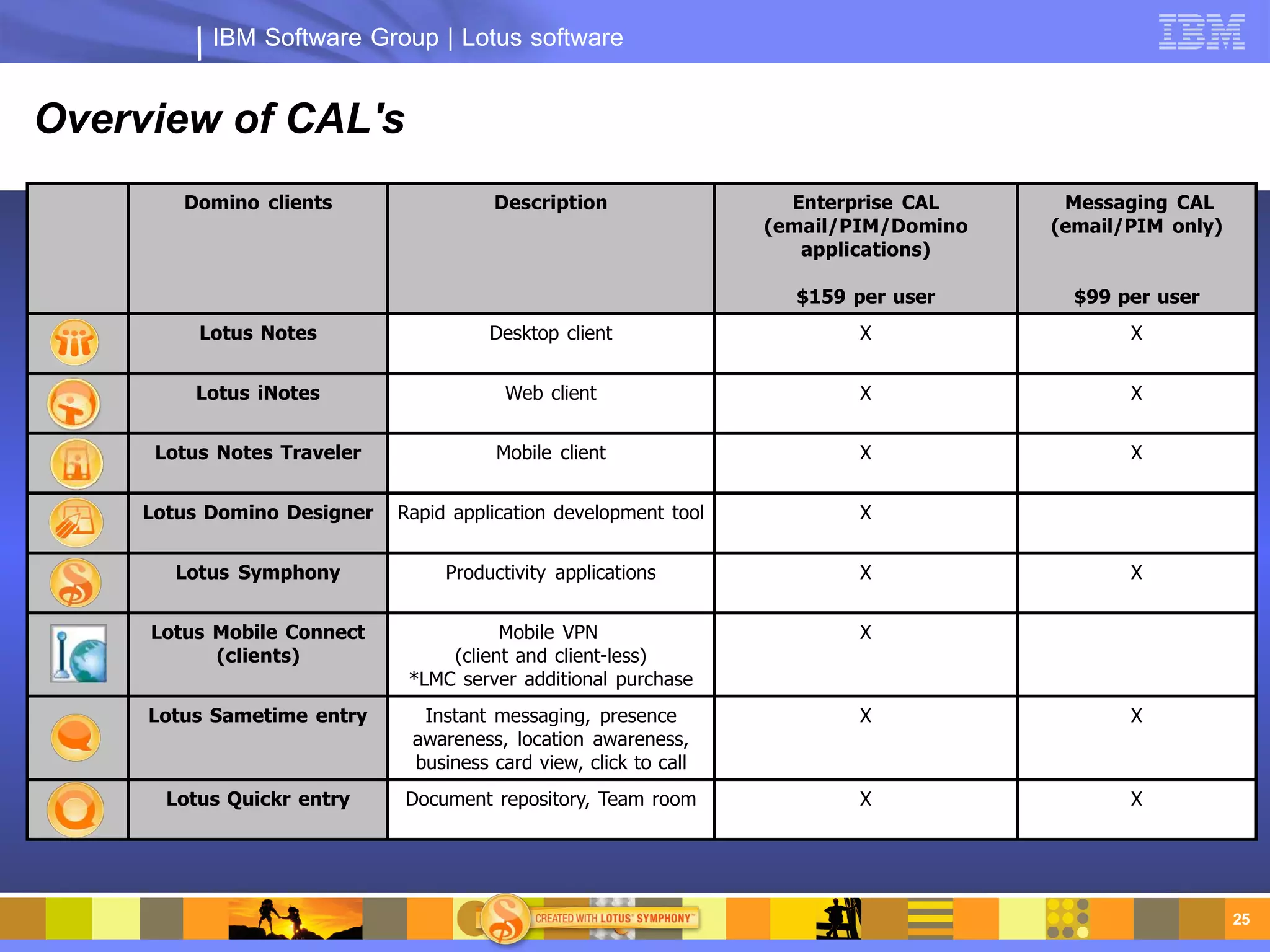Screen dimensions: 1270x952
Task: Click Messaging CAL X for Lotus iNotes
Action: coord(1137,393)
